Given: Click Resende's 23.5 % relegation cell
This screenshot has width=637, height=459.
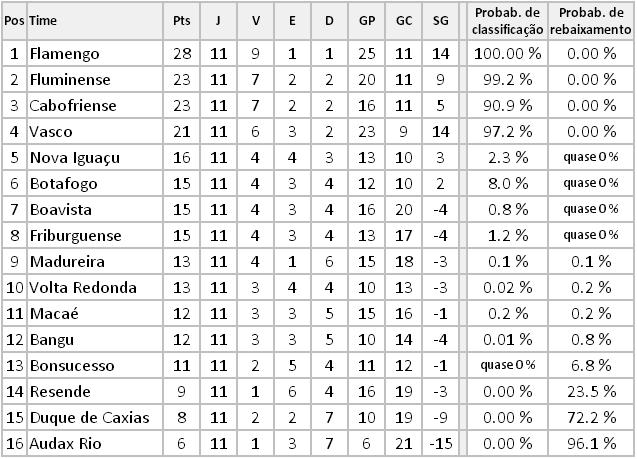Looking at the screenshot, I should pyautogui.click(x=590, y=391).
